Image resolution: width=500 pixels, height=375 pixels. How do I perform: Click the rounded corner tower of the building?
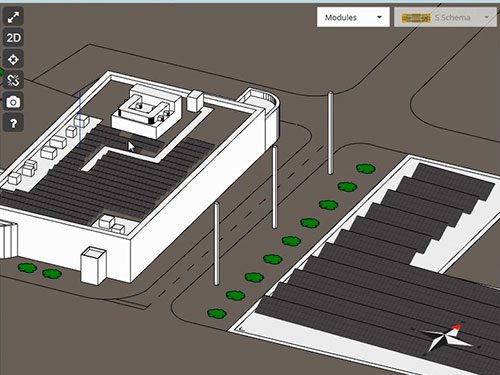pos(263,118)
